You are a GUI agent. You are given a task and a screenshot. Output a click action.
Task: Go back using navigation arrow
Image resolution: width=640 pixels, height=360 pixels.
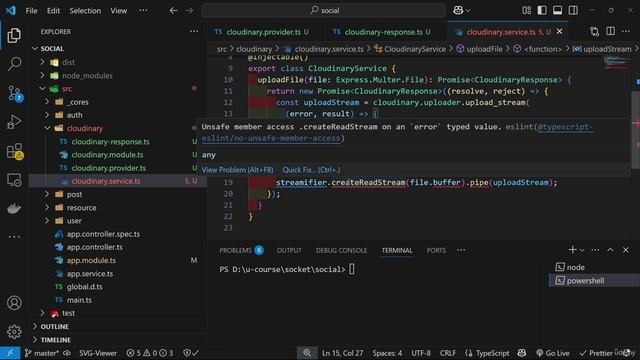173,10
